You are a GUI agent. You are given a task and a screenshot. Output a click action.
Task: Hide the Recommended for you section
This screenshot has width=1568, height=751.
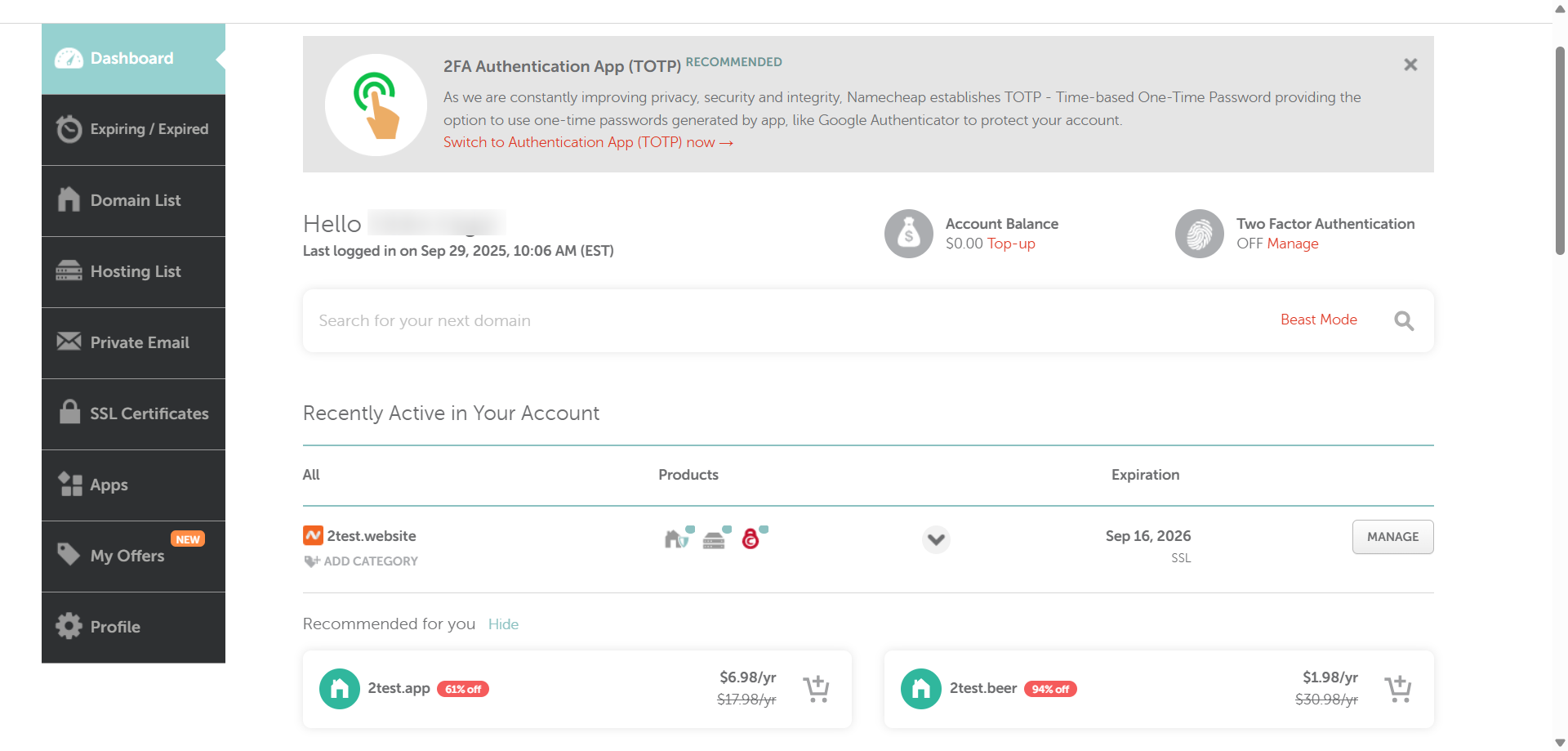tap(503, 624)
